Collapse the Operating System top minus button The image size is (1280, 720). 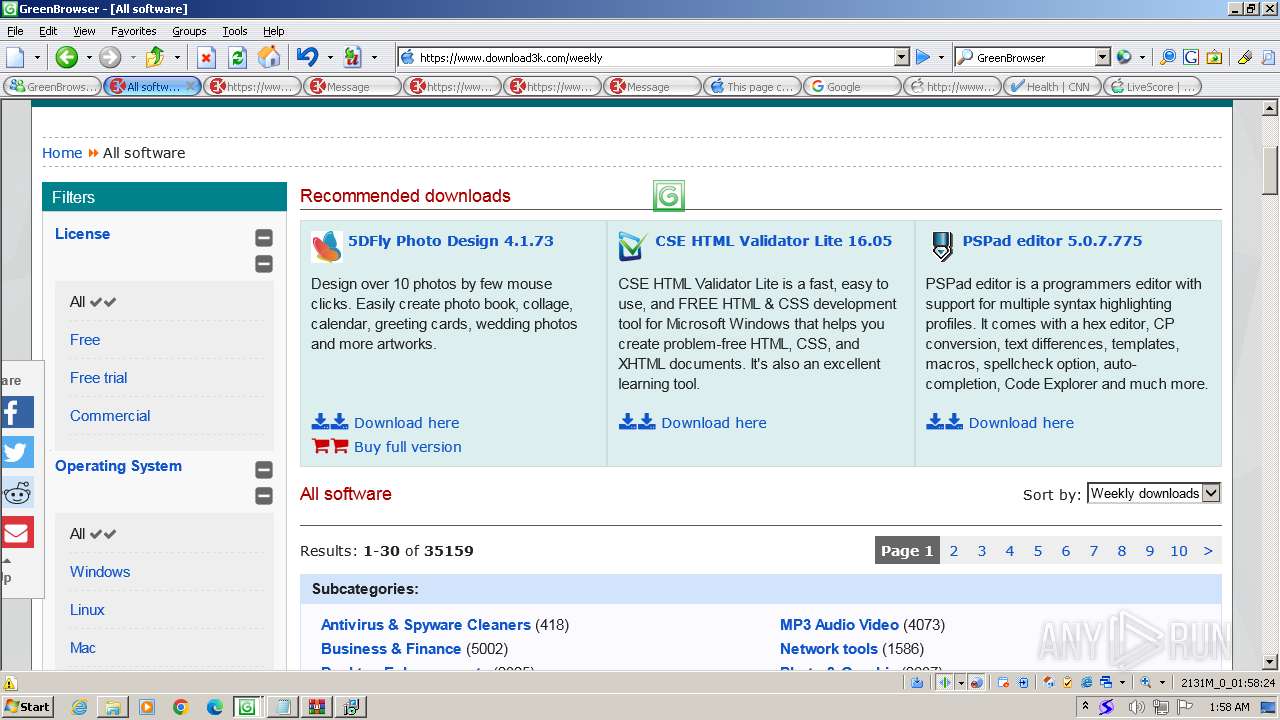264,470
